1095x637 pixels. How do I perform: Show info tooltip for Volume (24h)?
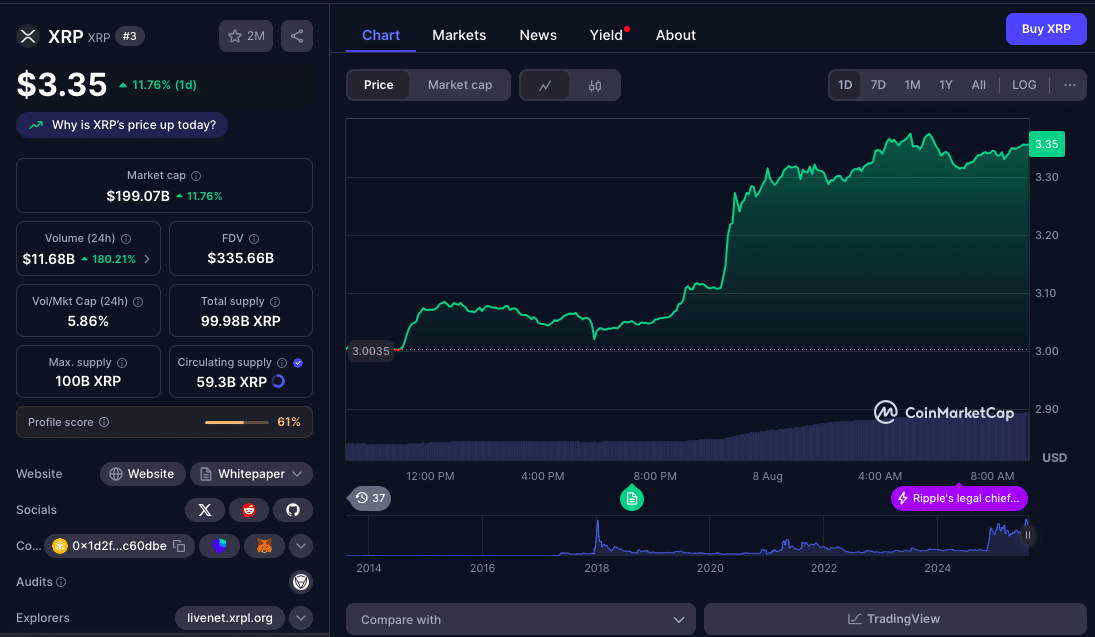(126, 239)
